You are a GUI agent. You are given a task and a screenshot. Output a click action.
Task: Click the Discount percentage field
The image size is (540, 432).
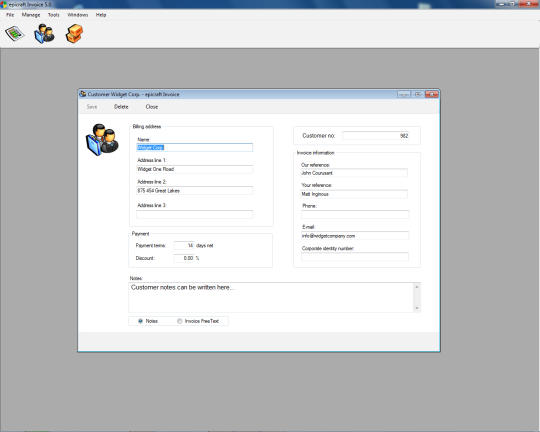coord(184,258)
